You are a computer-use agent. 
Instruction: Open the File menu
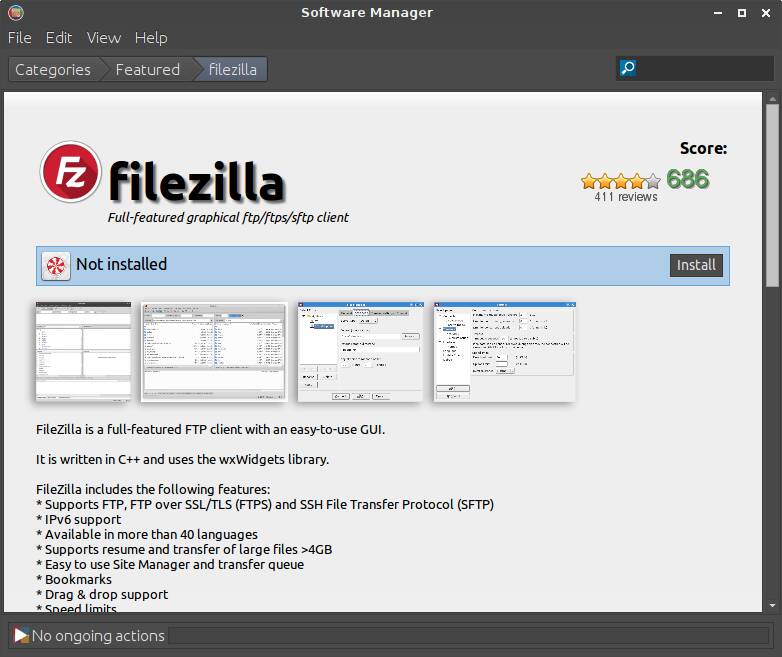click(x=19, y=38)
